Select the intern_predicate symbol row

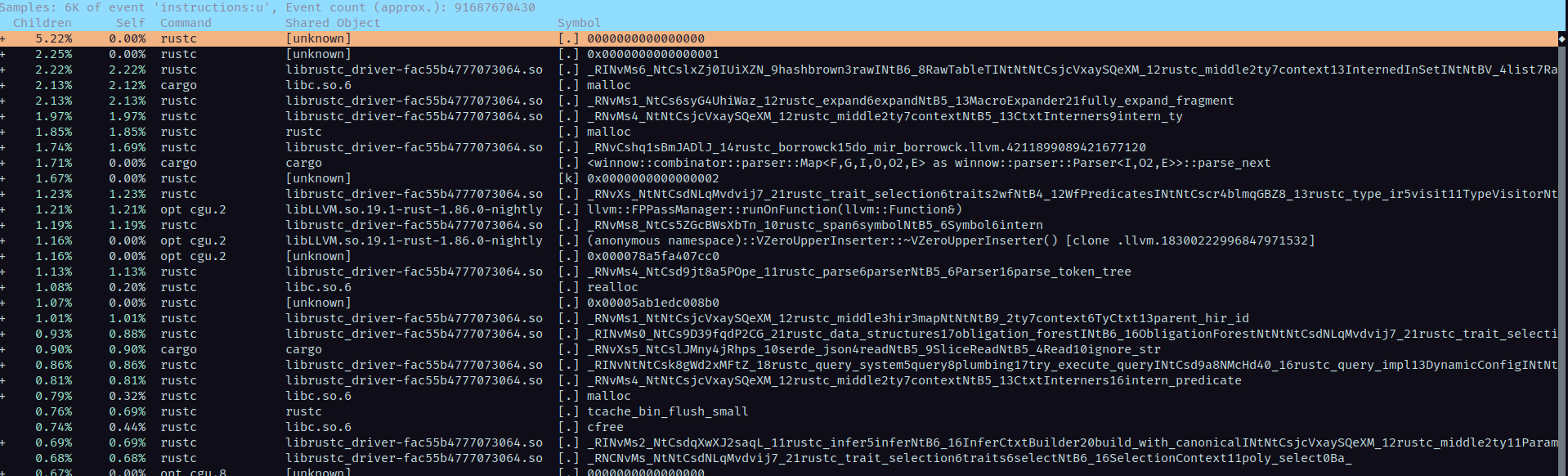(x=914, y=380)
